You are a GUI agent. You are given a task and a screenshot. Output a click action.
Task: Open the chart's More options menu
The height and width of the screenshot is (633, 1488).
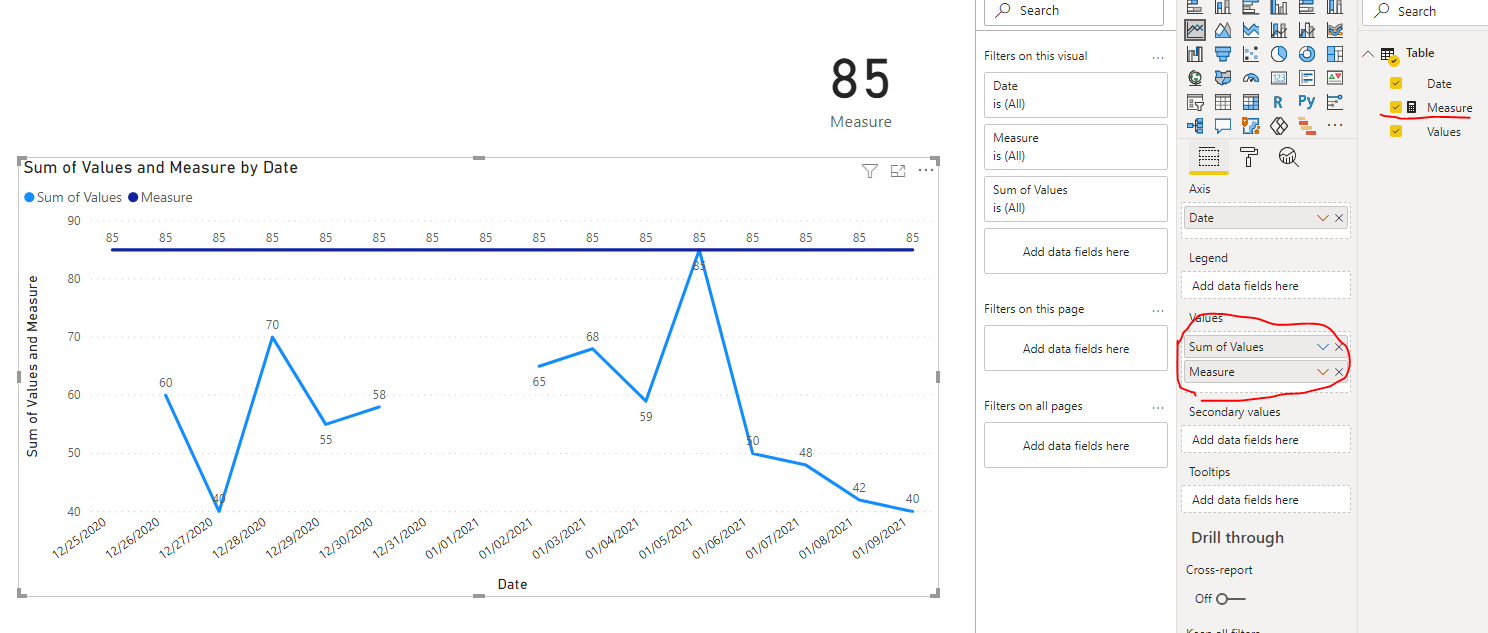[x=926, y=171]
